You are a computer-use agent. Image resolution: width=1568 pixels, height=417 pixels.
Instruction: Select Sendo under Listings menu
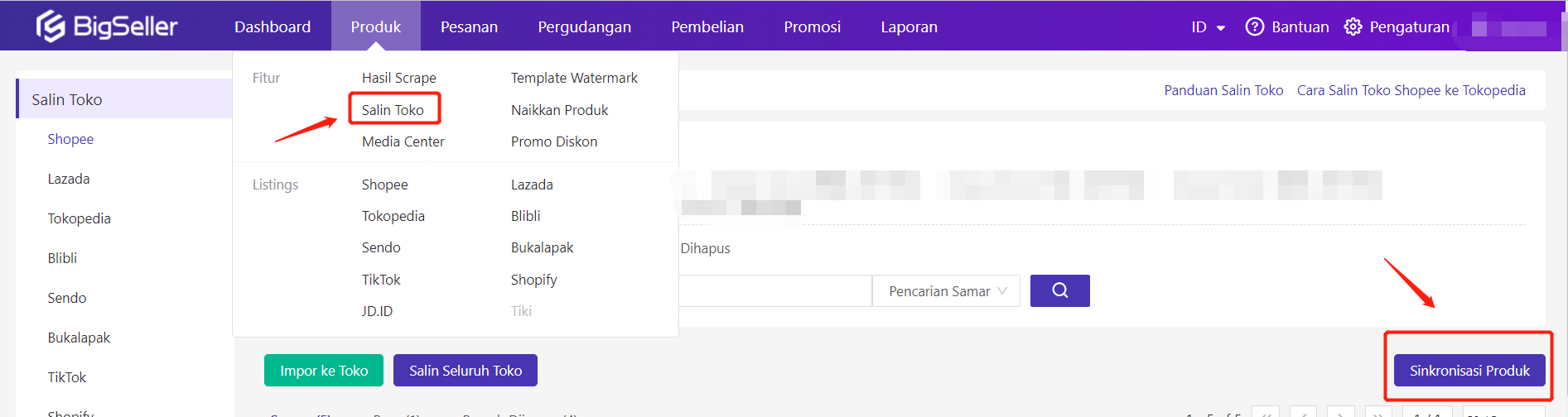coord(381,247)
